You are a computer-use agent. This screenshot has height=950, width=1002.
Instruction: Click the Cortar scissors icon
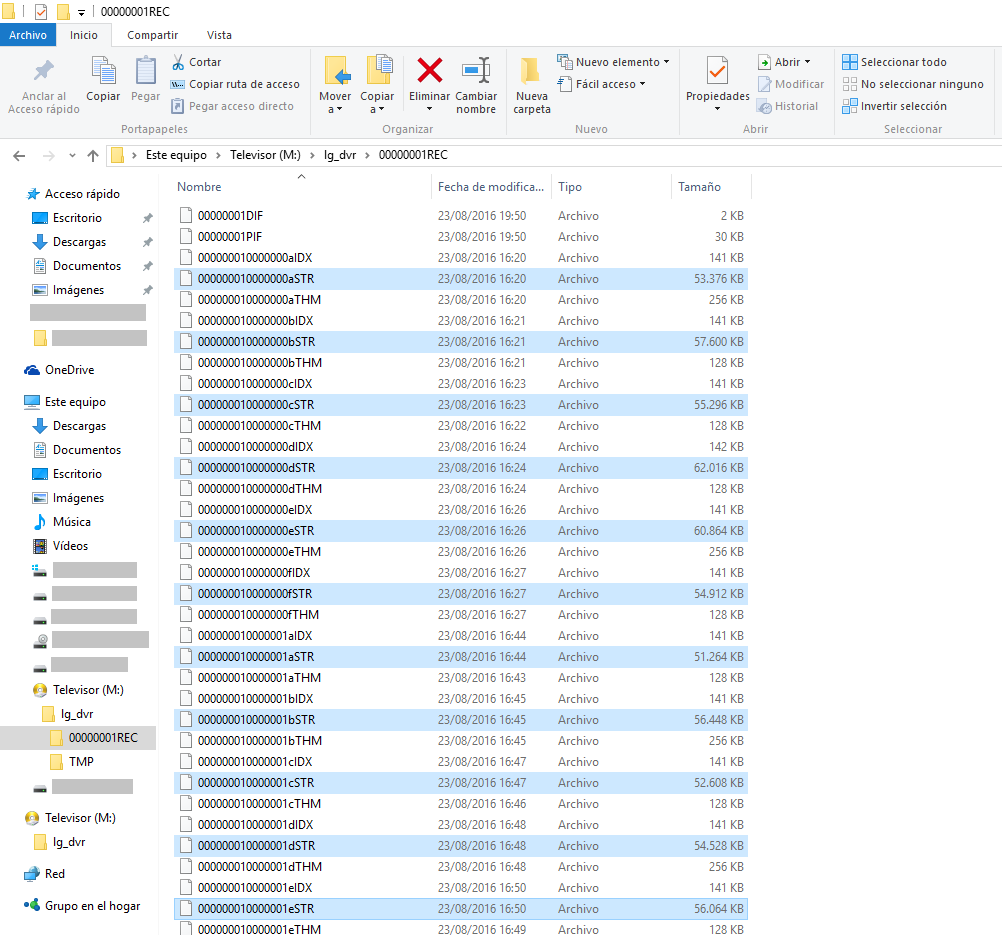(179, 62)
